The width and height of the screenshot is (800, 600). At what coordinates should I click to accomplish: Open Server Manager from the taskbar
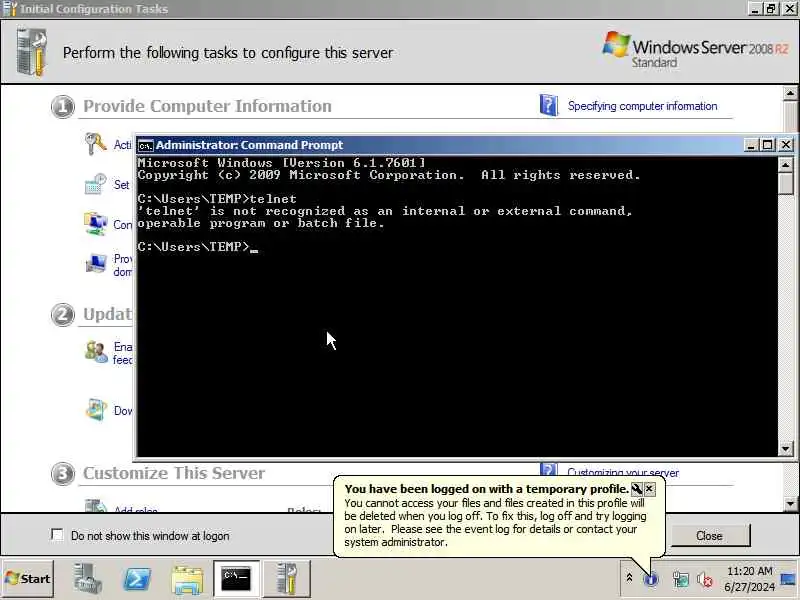point(87,579)
